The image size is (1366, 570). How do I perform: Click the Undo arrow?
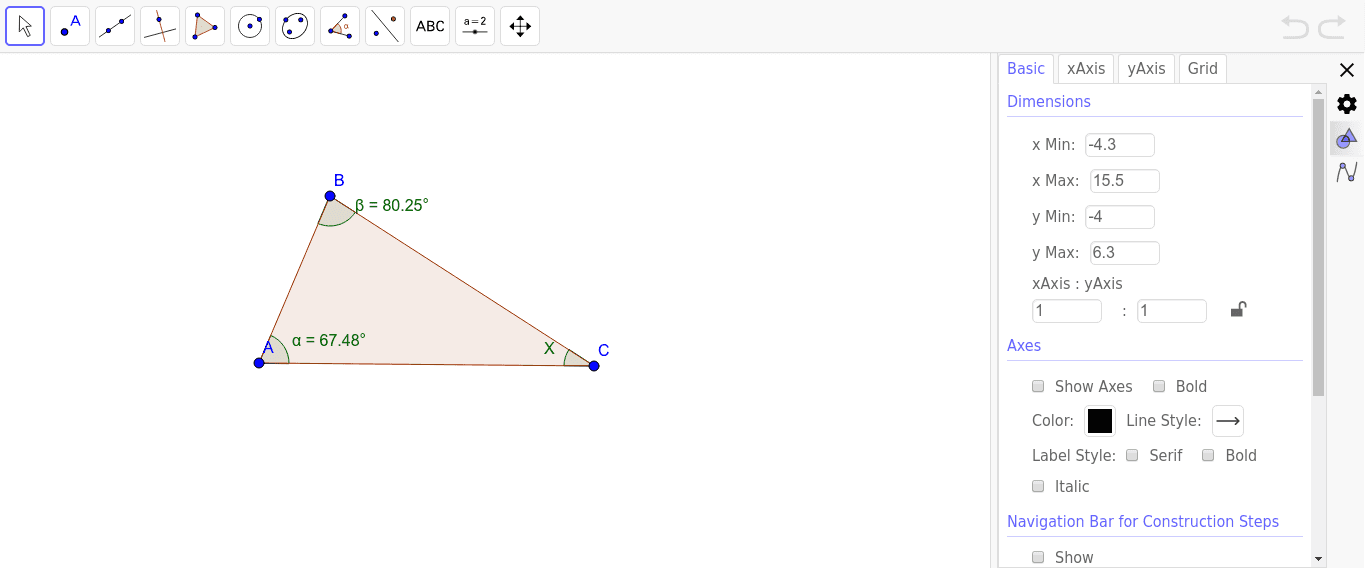coord(1295,27)
